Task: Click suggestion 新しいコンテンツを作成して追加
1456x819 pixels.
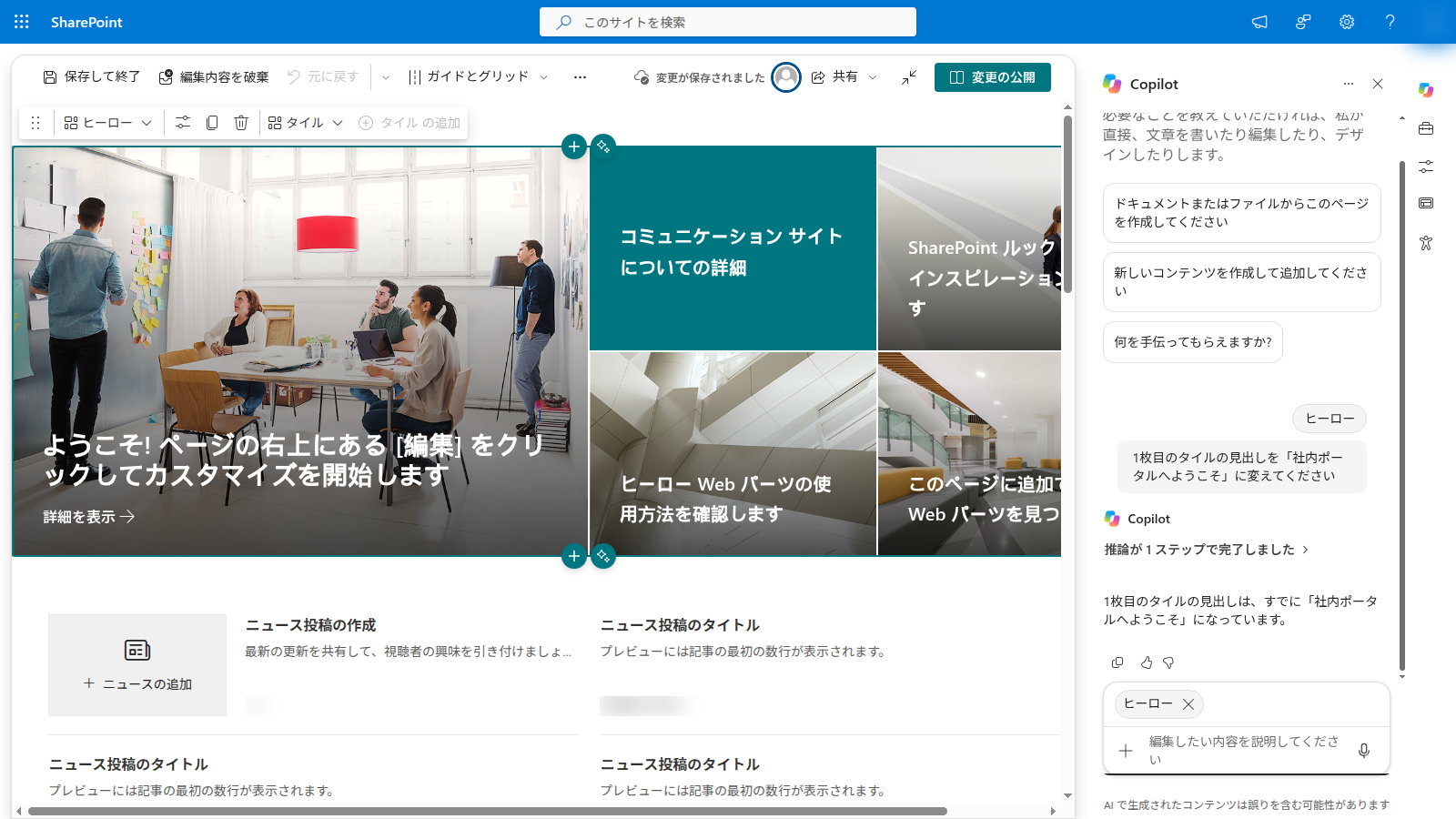Action: pos(1242,282)
